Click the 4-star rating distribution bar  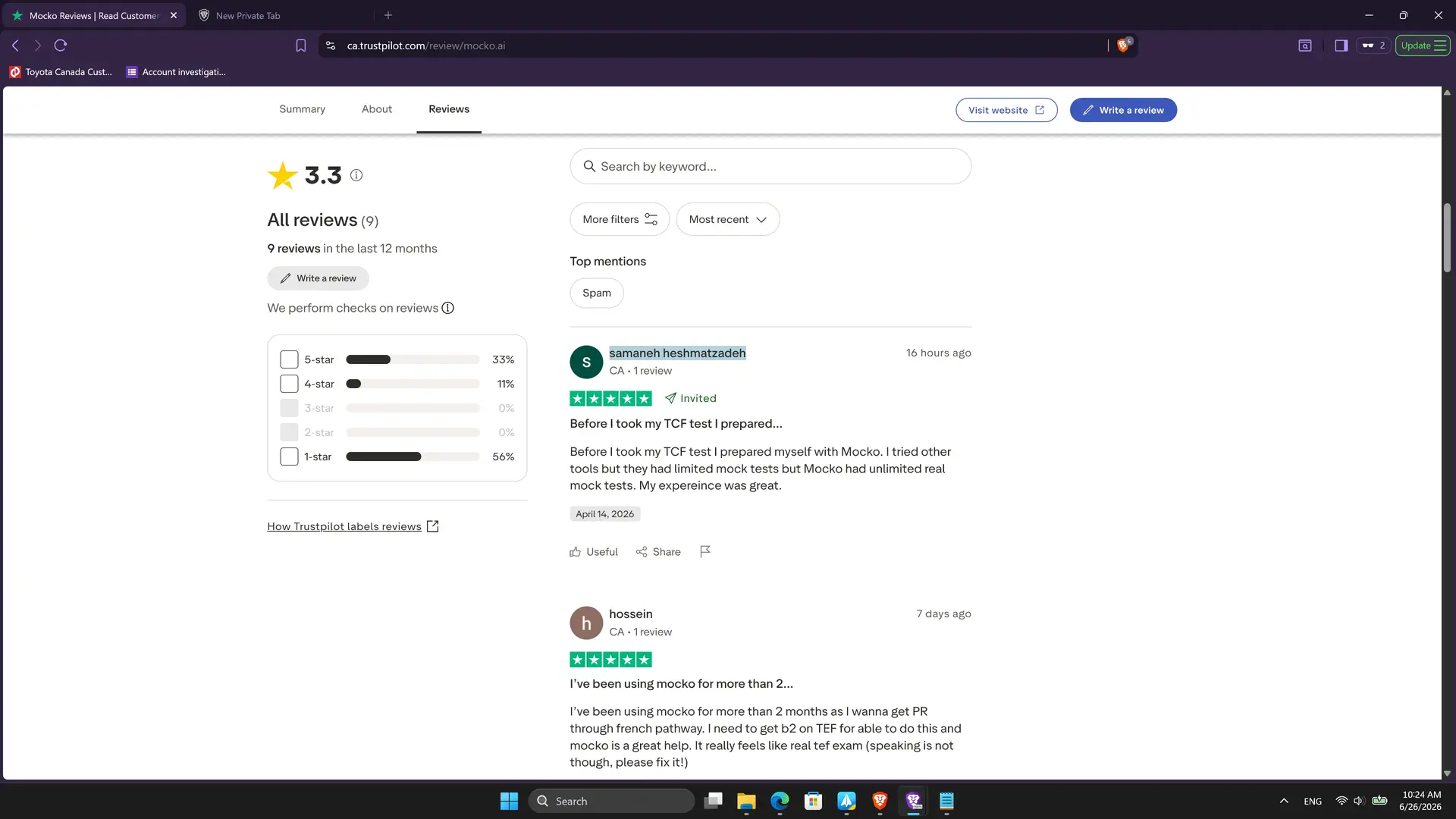[413, 384]
